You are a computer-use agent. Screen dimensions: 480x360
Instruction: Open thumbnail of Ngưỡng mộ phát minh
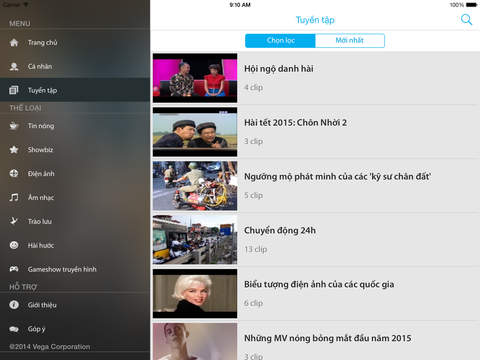pos(195,186)
